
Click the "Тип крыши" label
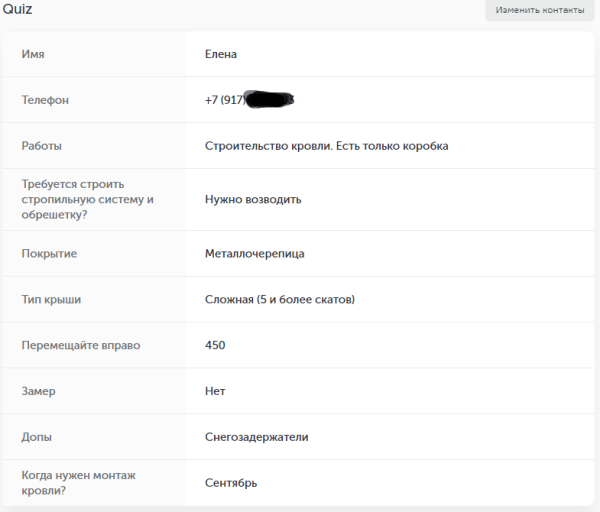point(51,299)
